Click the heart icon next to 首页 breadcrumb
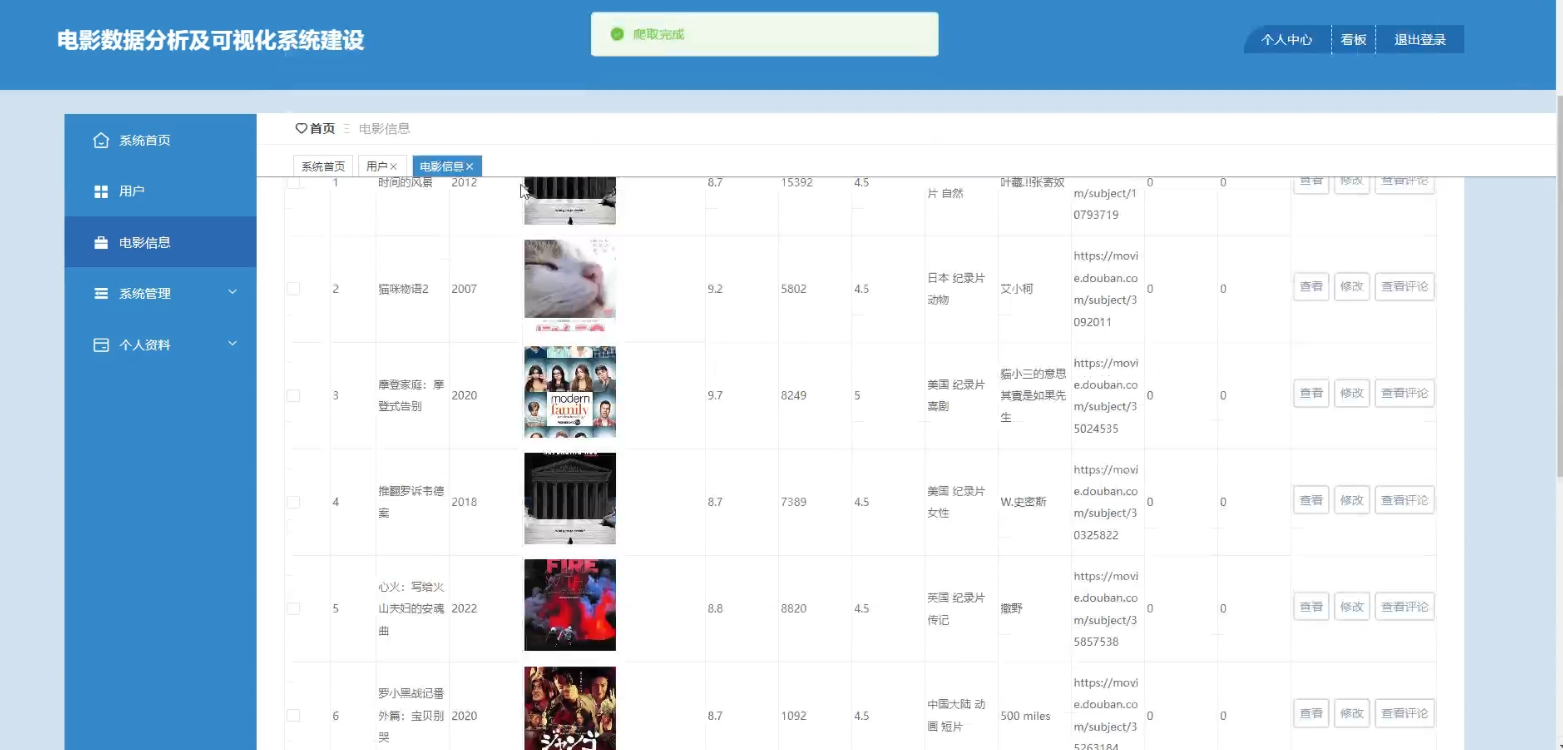Screen dimensions: 1563x750 click(301, 128)
